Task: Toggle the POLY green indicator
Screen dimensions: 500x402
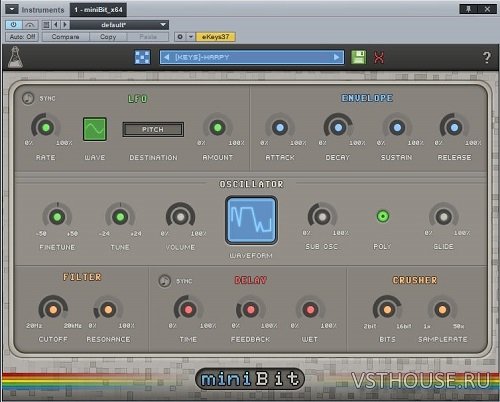Action: click(x=383, y=216)
